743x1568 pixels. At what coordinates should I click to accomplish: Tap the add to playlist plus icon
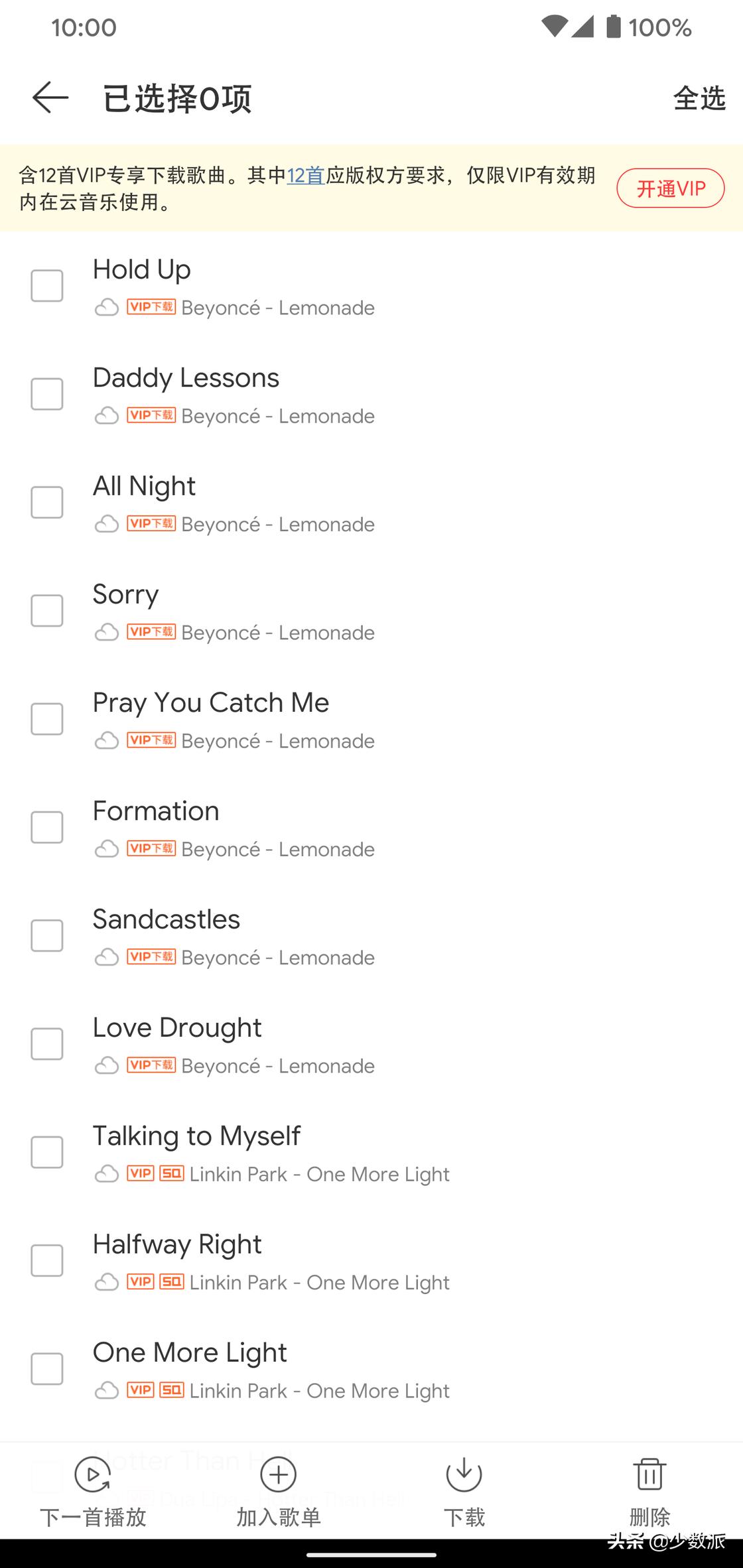tap(278, 1474)
